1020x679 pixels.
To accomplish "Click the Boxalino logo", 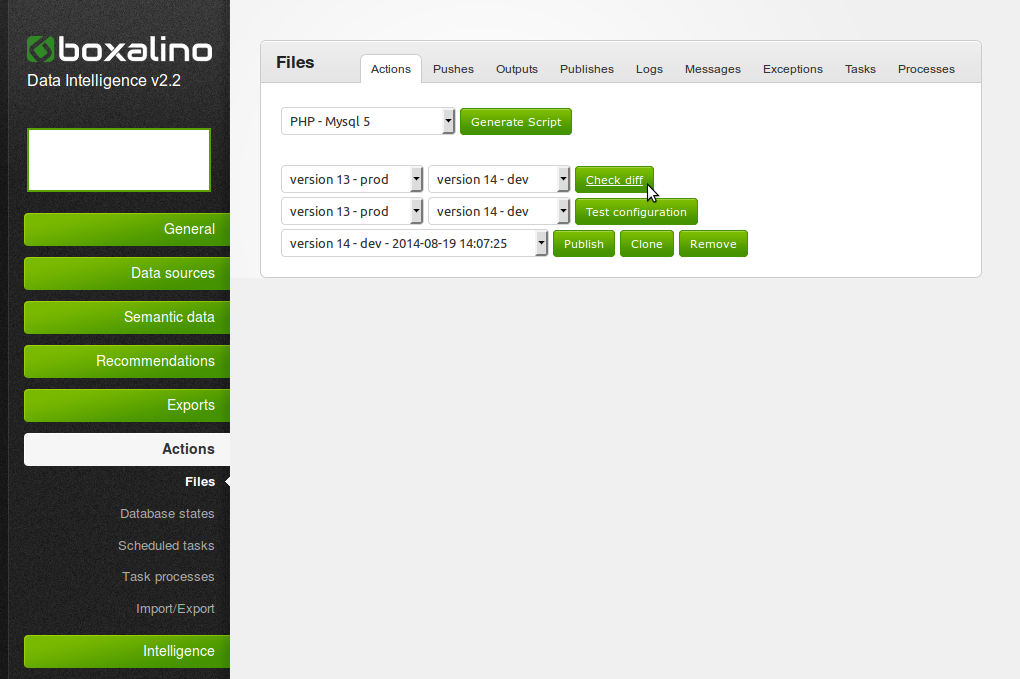I will coord(118,50).
